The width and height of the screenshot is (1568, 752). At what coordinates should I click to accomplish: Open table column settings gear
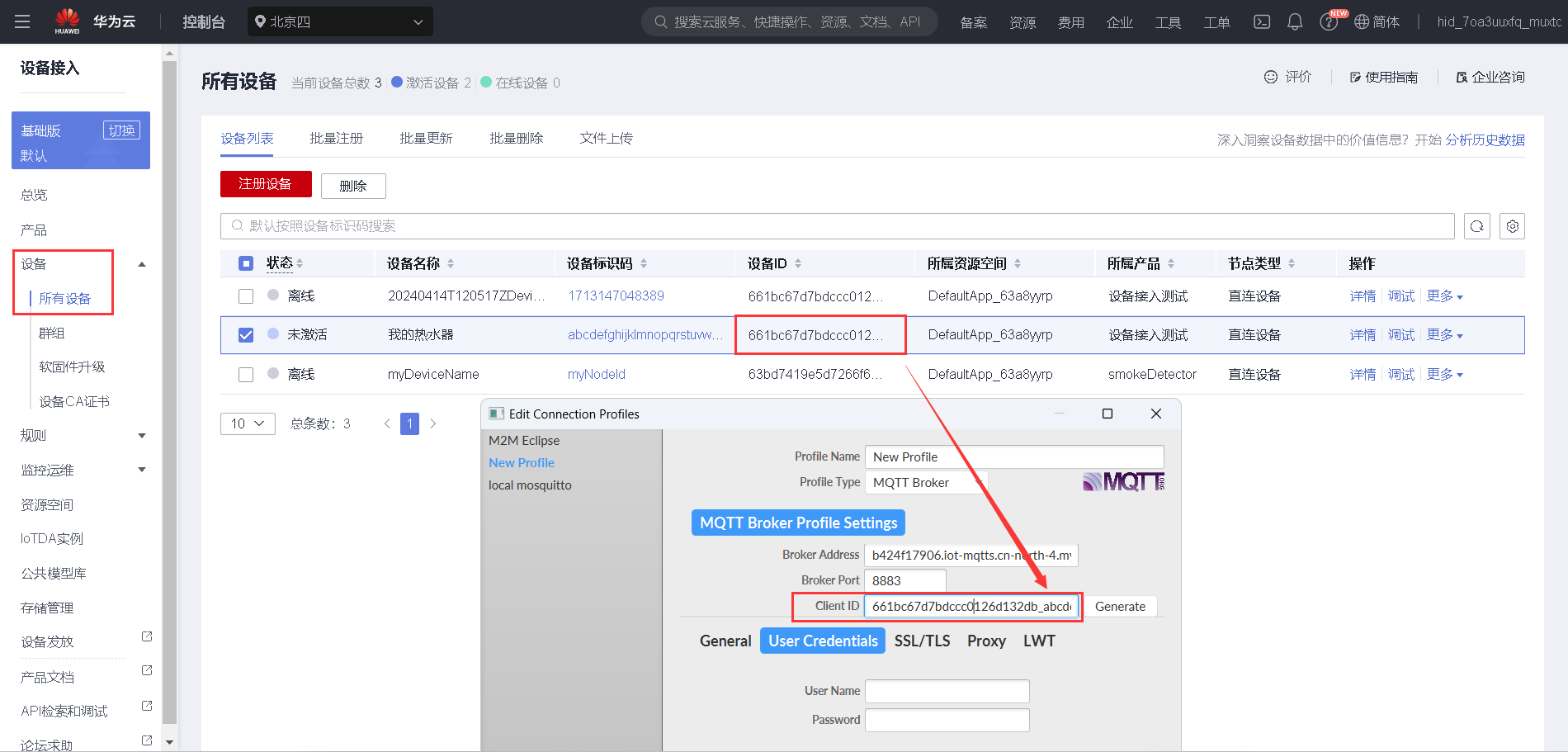click(1513, 226)
